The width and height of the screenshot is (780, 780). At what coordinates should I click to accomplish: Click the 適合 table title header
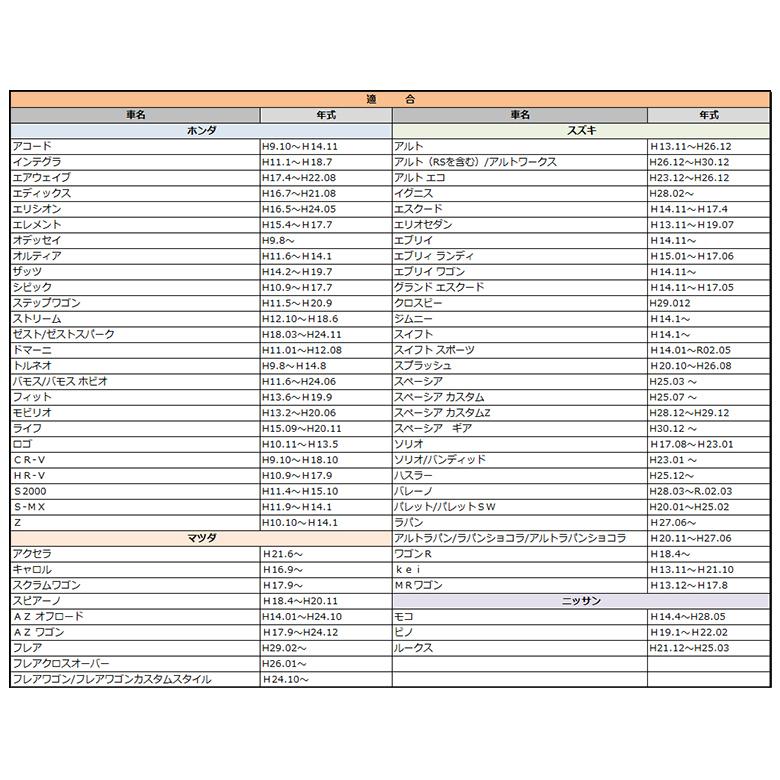tap(390, 99)
